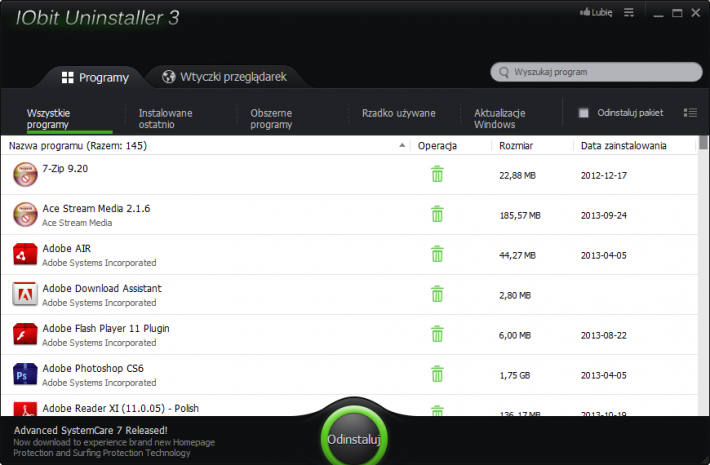Viewport: 710px width, 465px height.
Task: Show Instalowane ostatnio programs
Action: click(165, 119)
